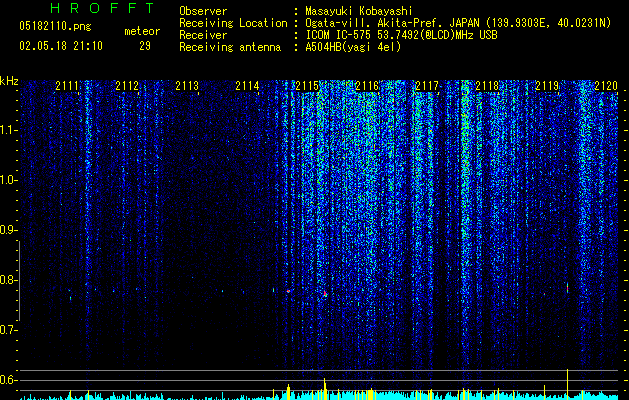Click the gray range bar beside the frequency axis
629x400 pixels.
click(x=19, y=281)
